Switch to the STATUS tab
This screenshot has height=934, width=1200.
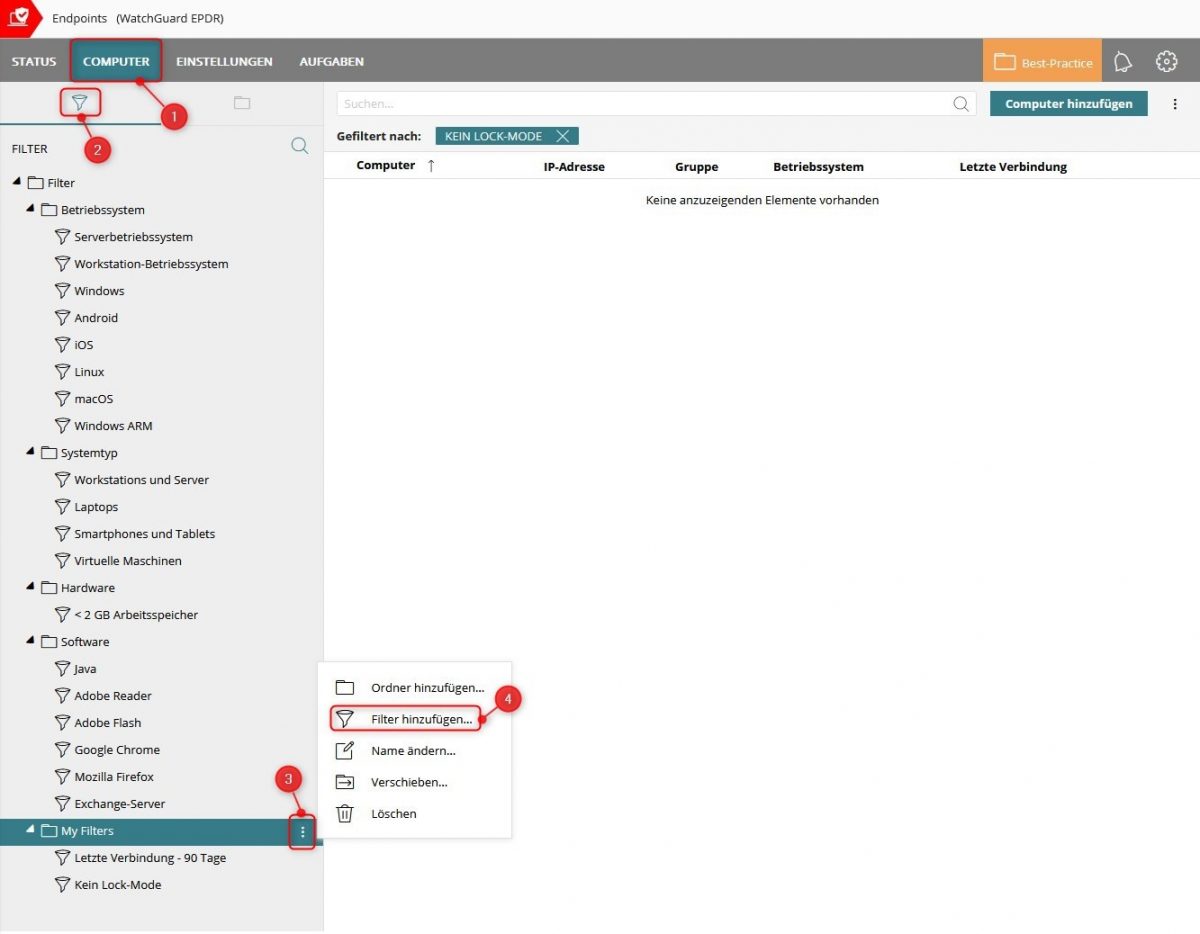click(x=33, y=61)
